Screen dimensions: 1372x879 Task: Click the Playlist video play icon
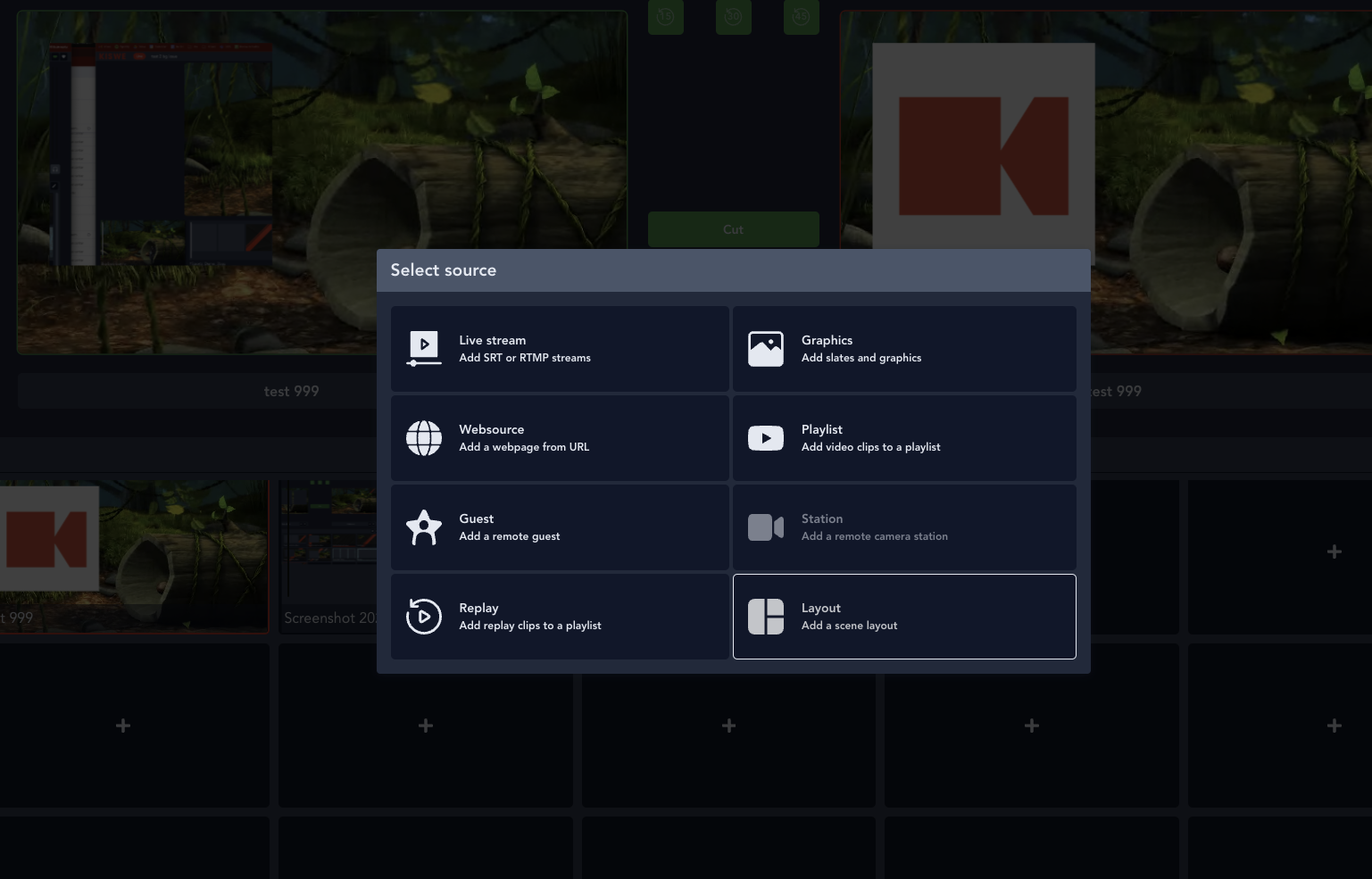[x=766, y=438]
